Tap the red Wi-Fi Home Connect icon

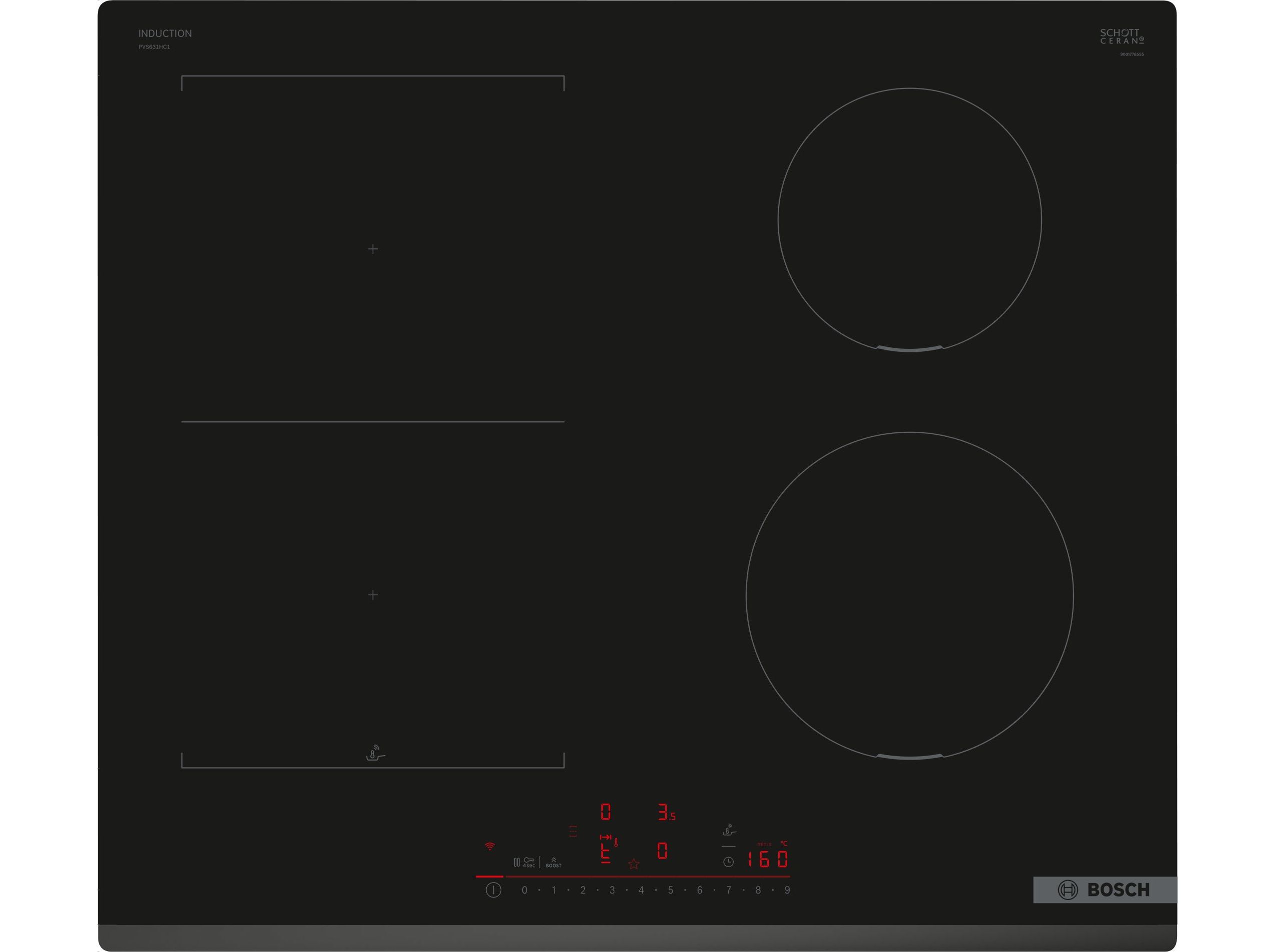click(489, 847)
